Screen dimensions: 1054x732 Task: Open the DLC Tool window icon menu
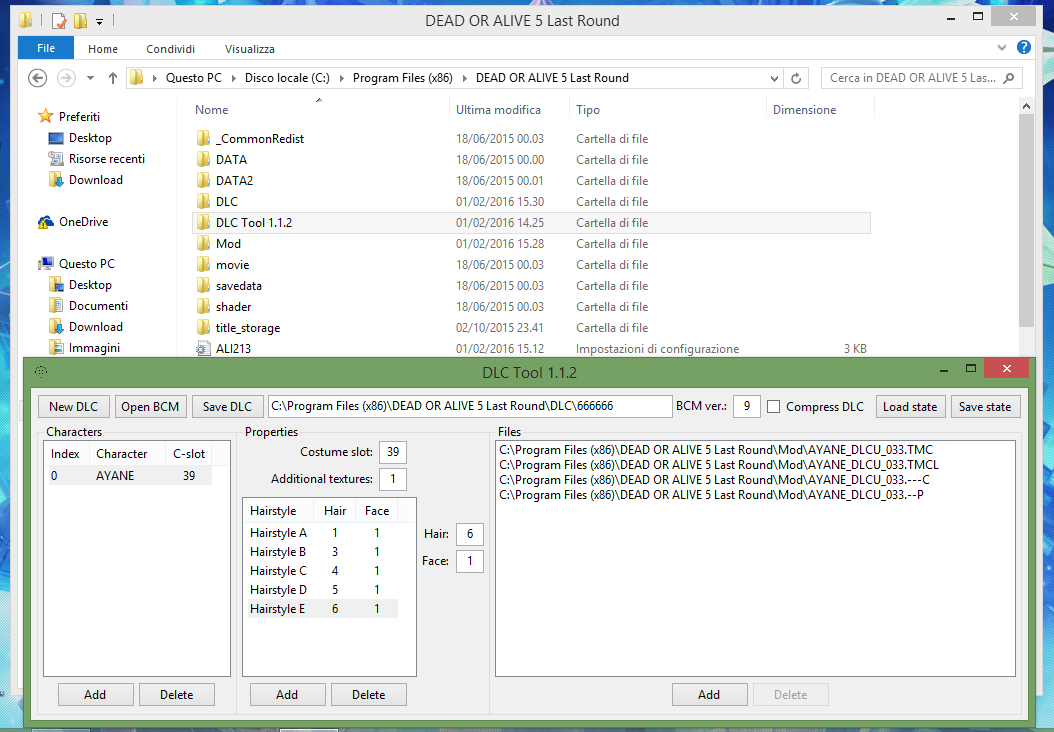[41, 371]
